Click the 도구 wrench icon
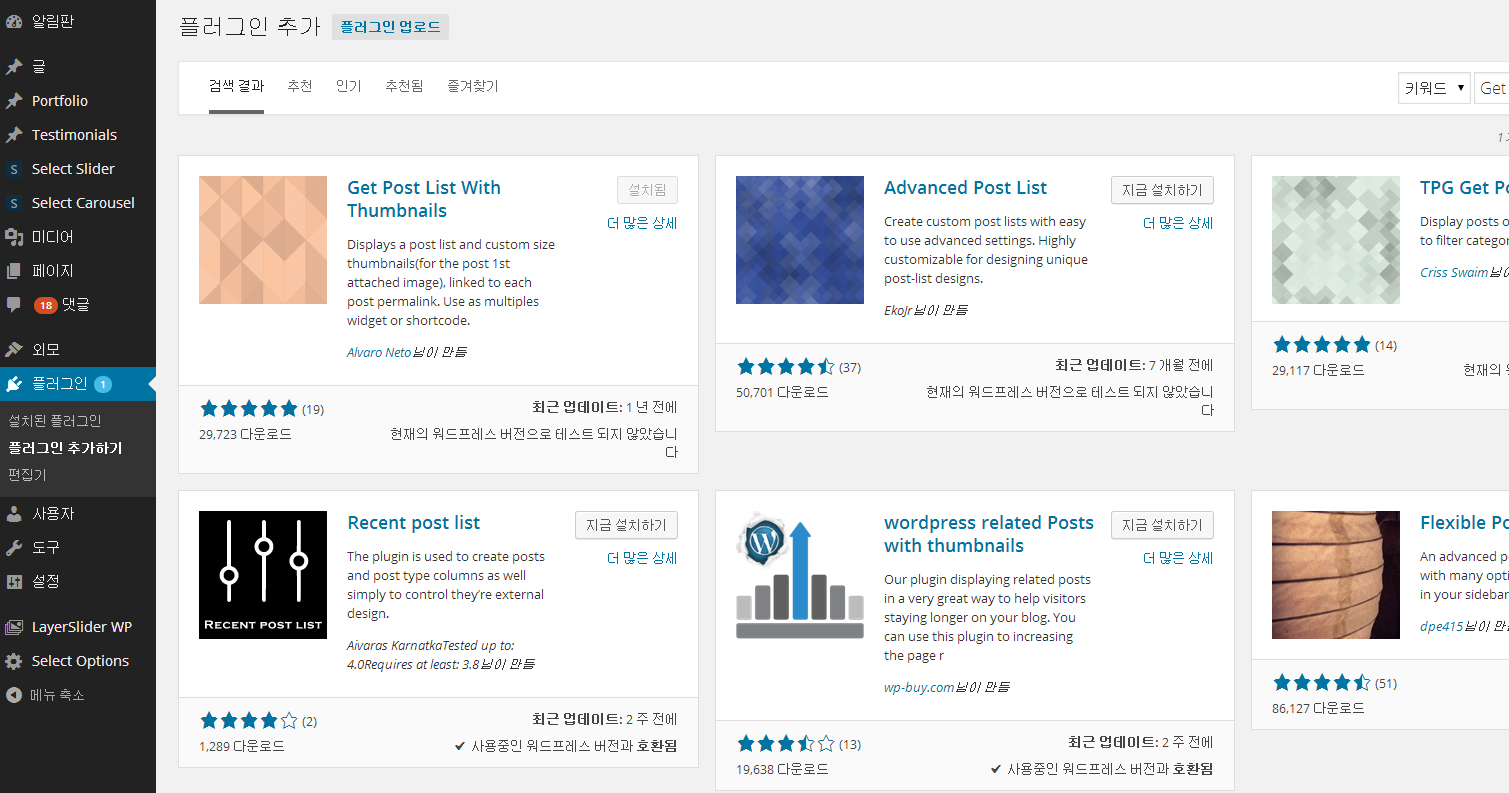Viewport: 1509px width, 793px height. click(14, 548)
